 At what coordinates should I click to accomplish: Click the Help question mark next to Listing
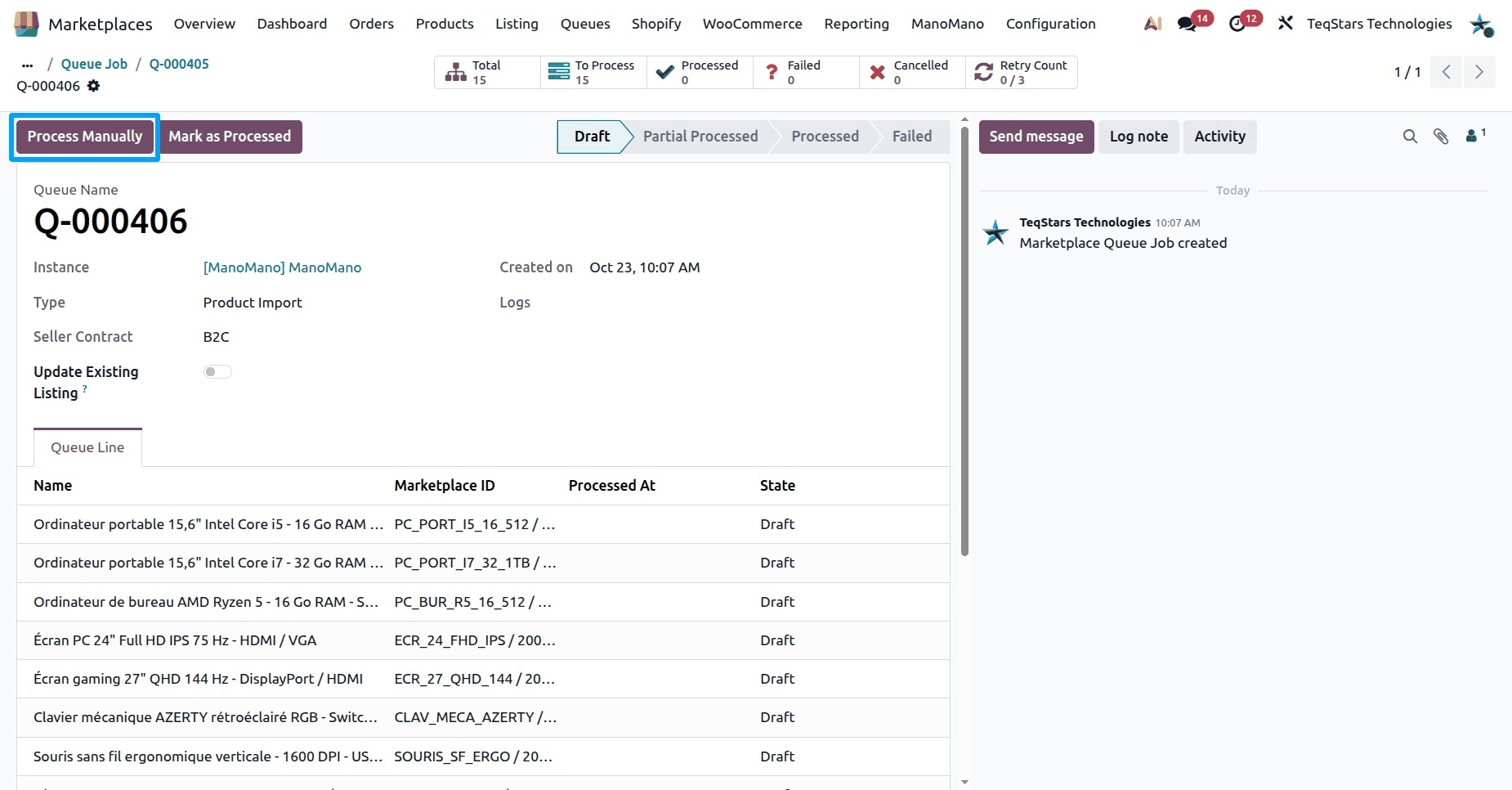tap(85, 388)
